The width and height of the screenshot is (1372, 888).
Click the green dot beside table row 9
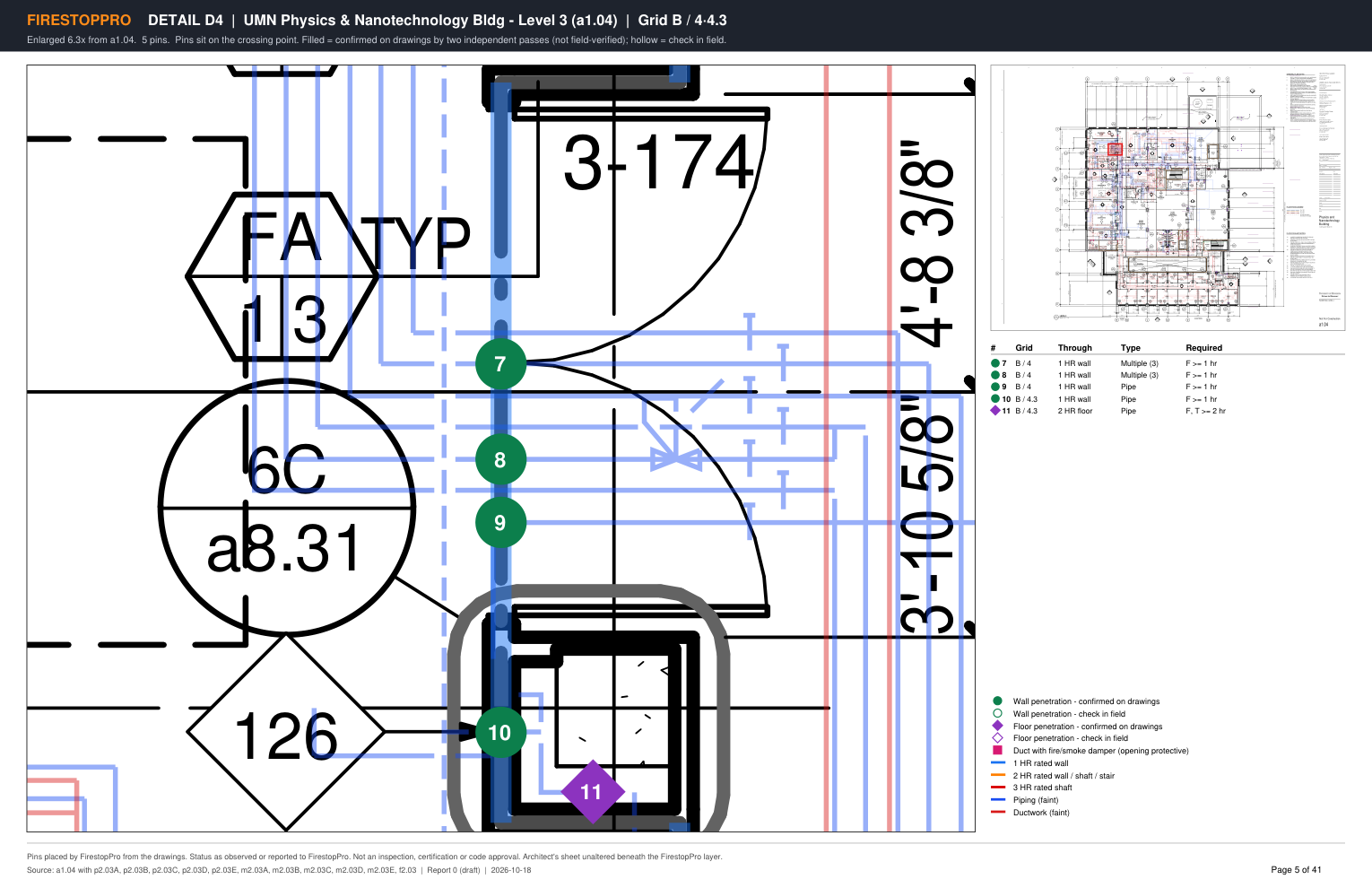click(x=995, y=387)
